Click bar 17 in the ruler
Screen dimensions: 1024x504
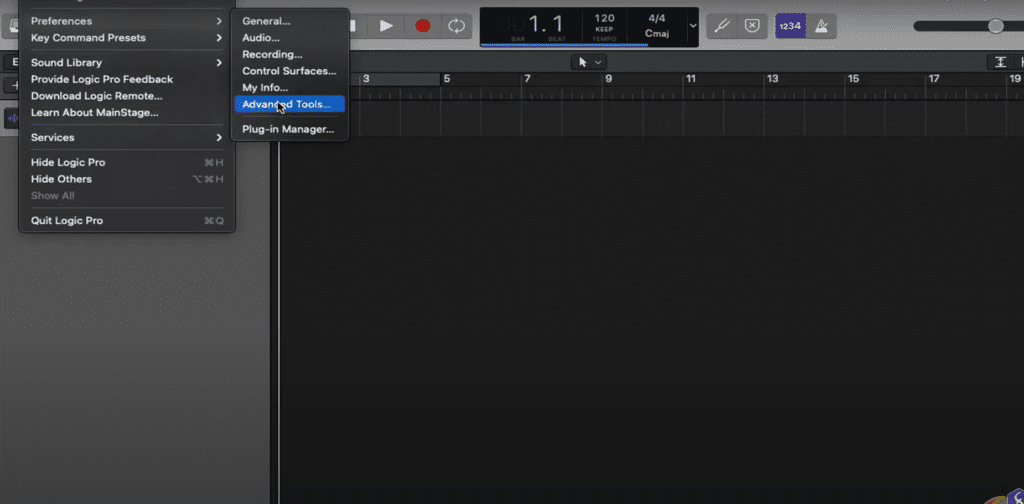pos(934,78)
